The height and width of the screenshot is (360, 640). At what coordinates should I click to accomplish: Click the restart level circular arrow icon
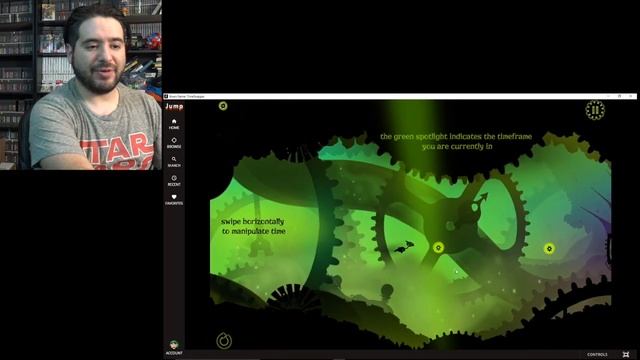point(224,340)
